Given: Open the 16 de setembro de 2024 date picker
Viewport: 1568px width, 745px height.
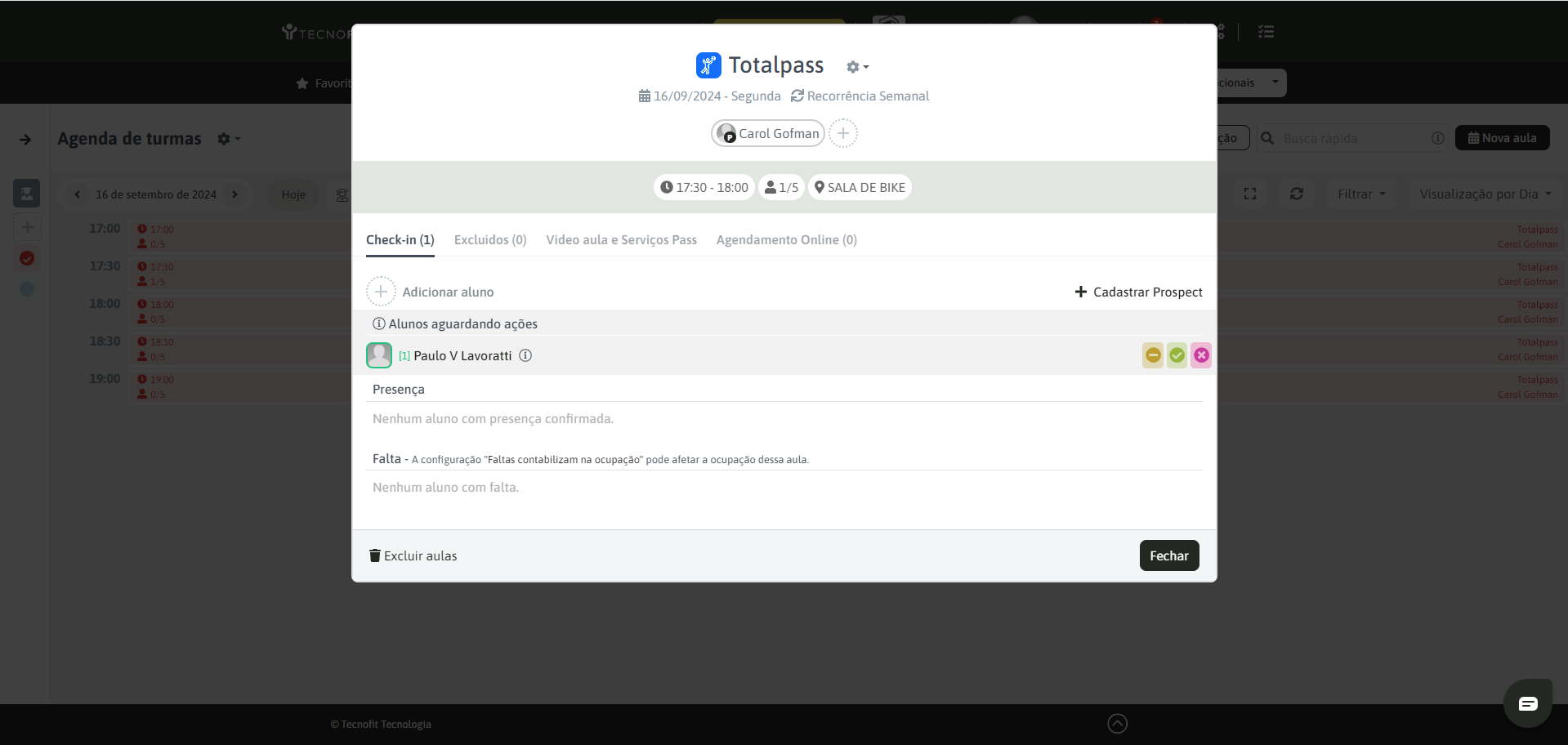Looking at the screenshot, I should 156,194.
